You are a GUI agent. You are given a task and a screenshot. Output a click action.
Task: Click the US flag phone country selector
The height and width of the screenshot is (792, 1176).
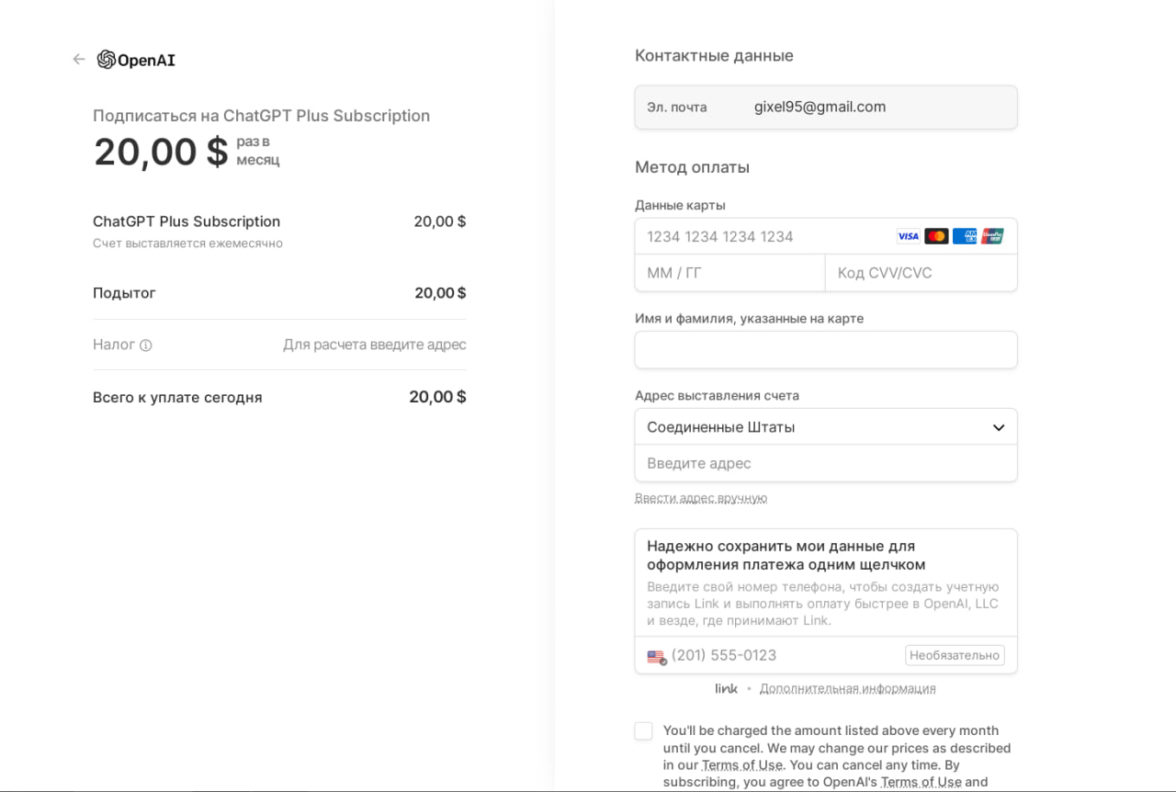click(656, 657)
